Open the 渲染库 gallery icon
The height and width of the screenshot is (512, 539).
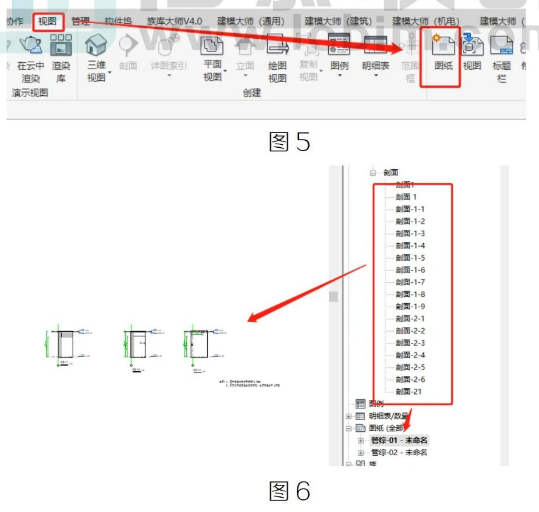coord(61,45)
